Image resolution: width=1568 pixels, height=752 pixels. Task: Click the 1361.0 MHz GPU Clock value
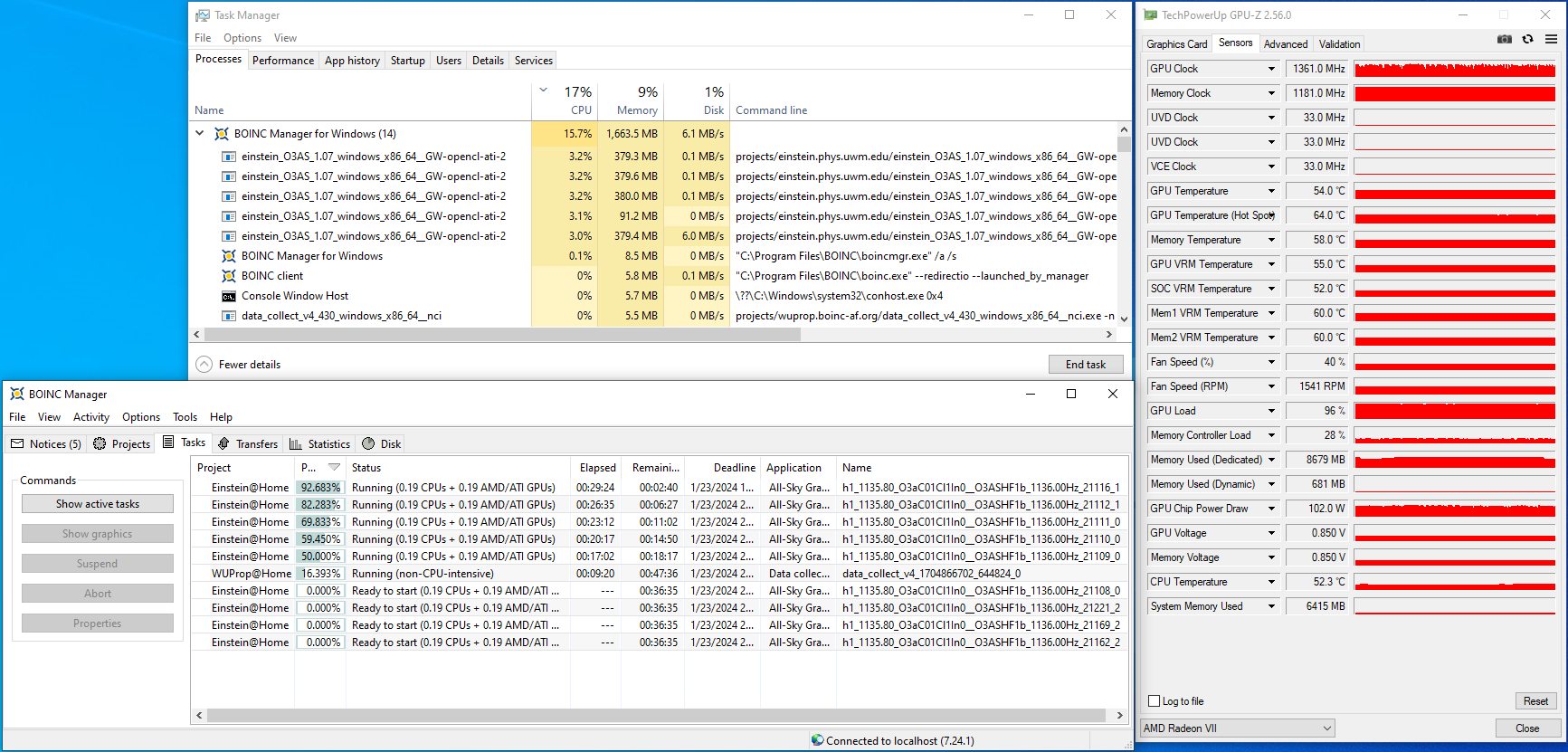point(1317,69)
